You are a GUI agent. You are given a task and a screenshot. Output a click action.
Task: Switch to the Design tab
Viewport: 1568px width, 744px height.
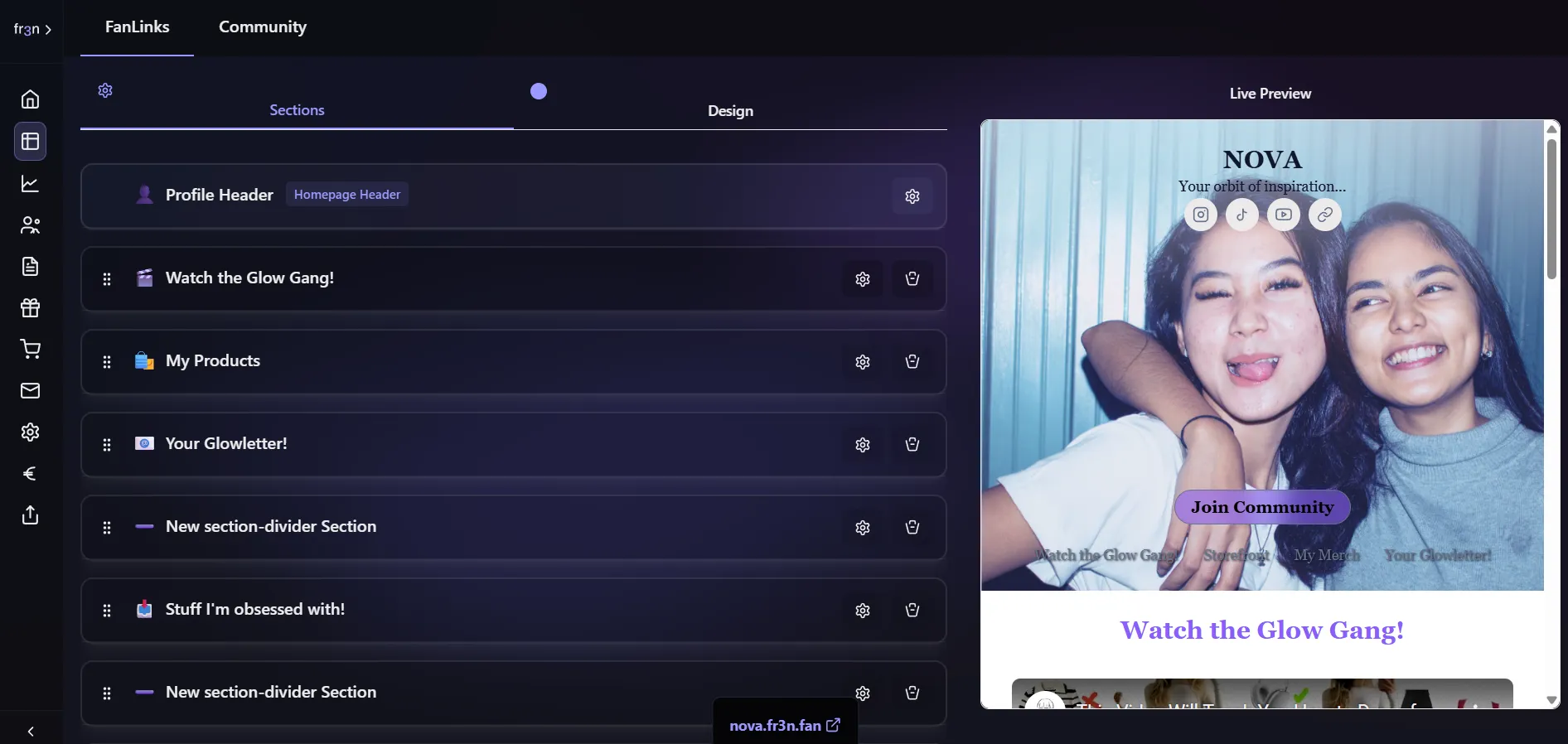click(729, 111)
